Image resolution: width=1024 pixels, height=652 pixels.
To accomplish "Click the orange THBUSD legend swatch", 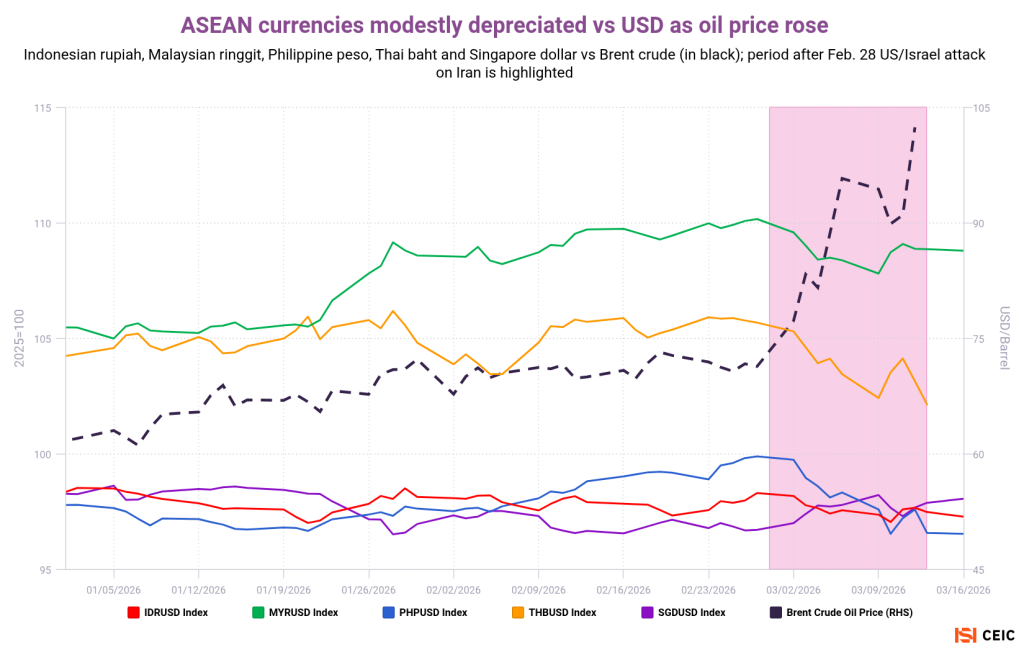I will tap(517, 612).
